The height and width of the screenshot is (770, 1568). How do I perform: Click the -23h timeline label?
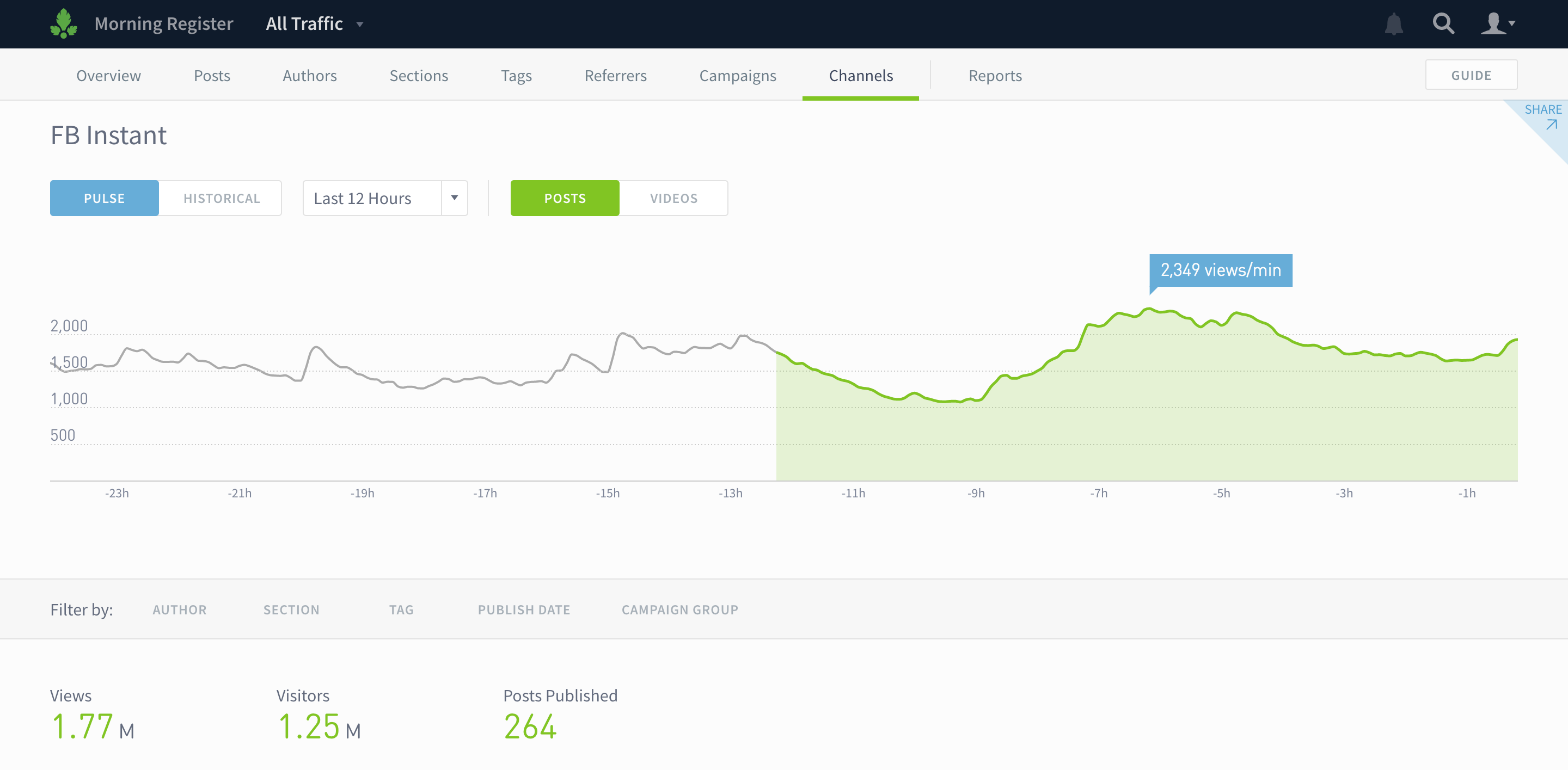117,493
